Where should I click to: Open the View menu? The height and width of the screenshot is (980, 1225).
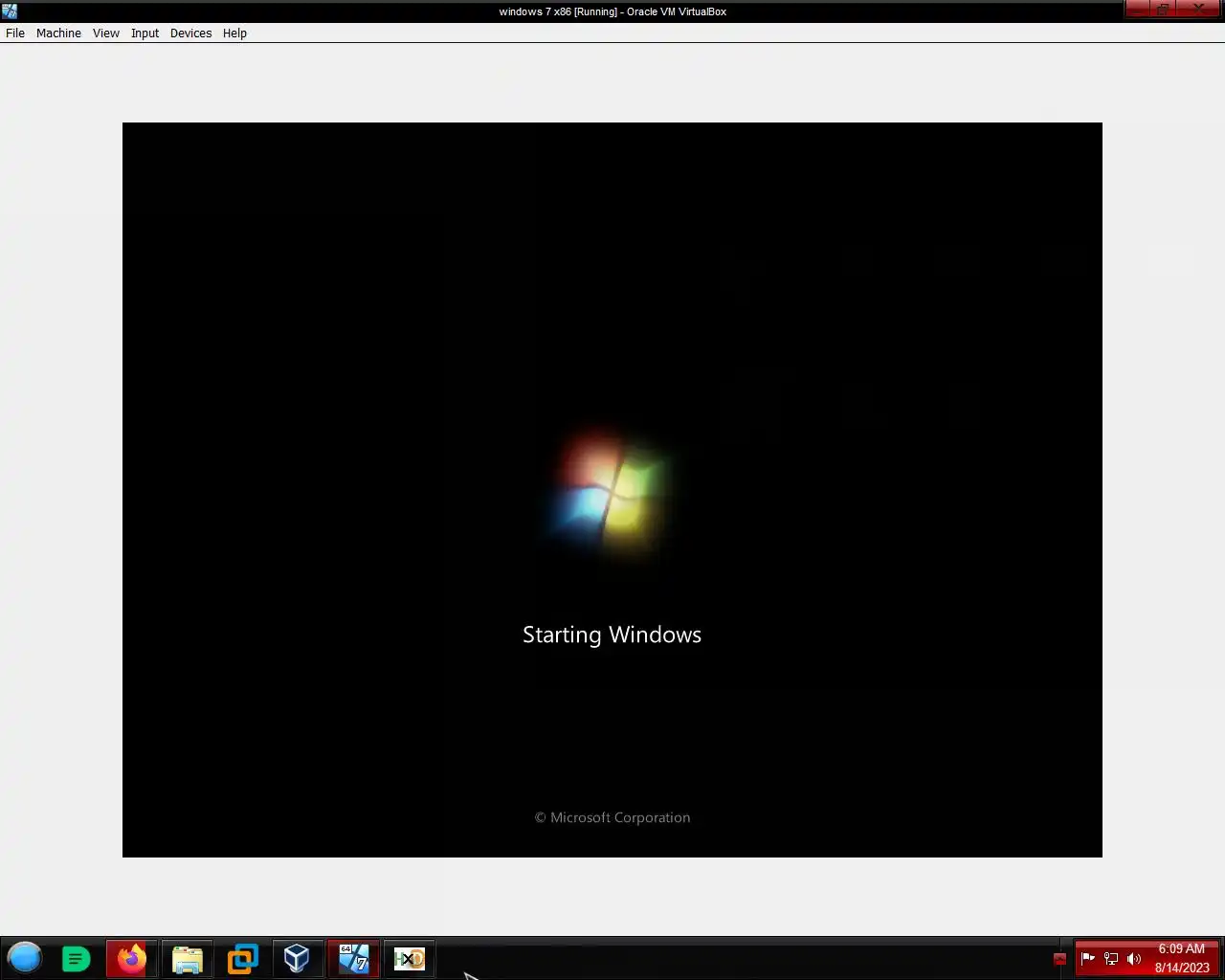[x=106, y=33]
